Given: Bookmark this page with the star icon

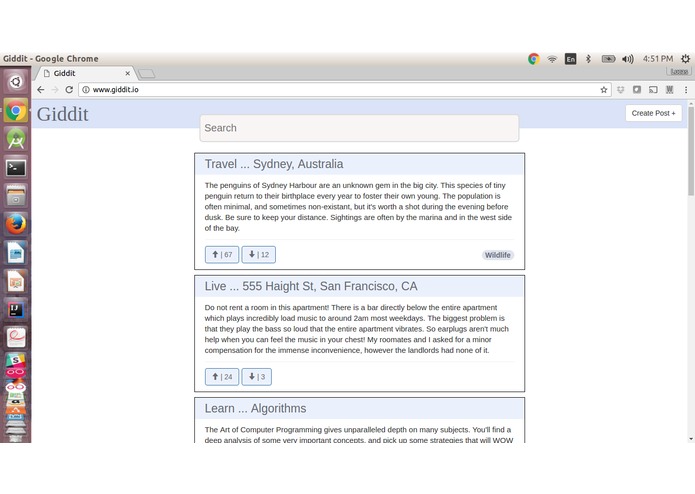Looking at the screenshot, I should click(603, 89).
